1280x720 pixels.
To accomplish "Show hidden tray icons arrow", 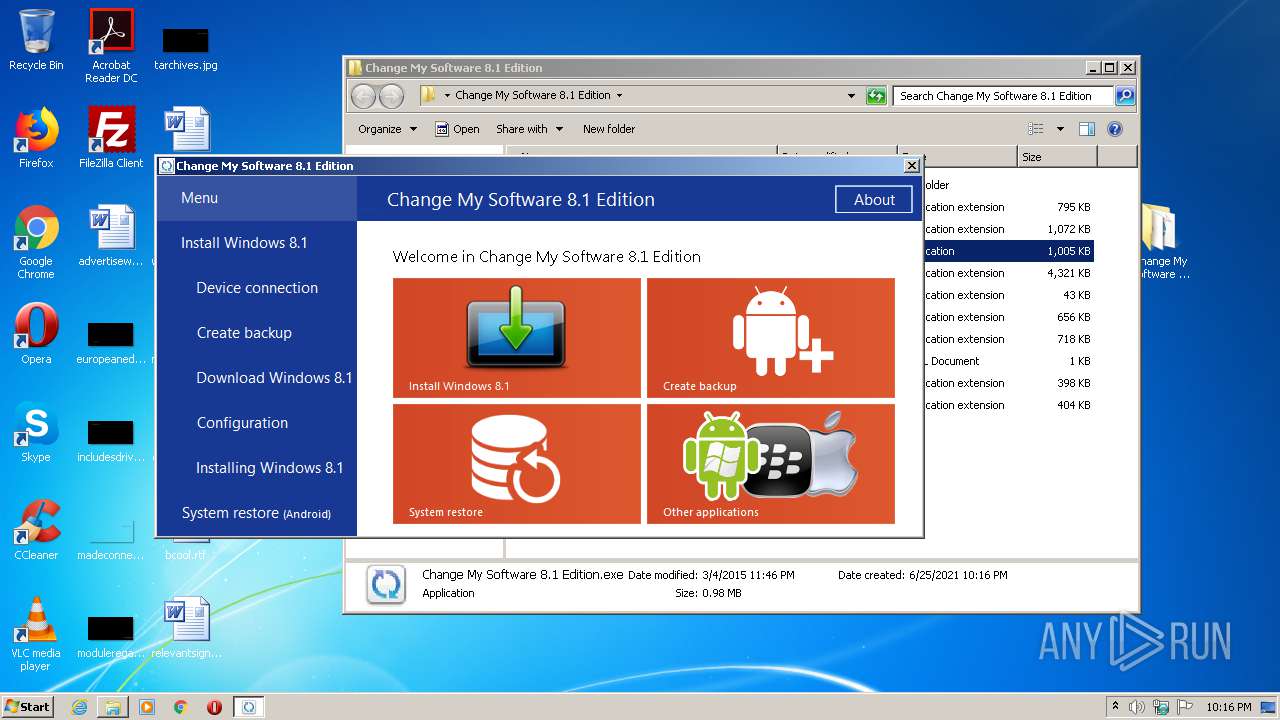I will pos(1115,707).
